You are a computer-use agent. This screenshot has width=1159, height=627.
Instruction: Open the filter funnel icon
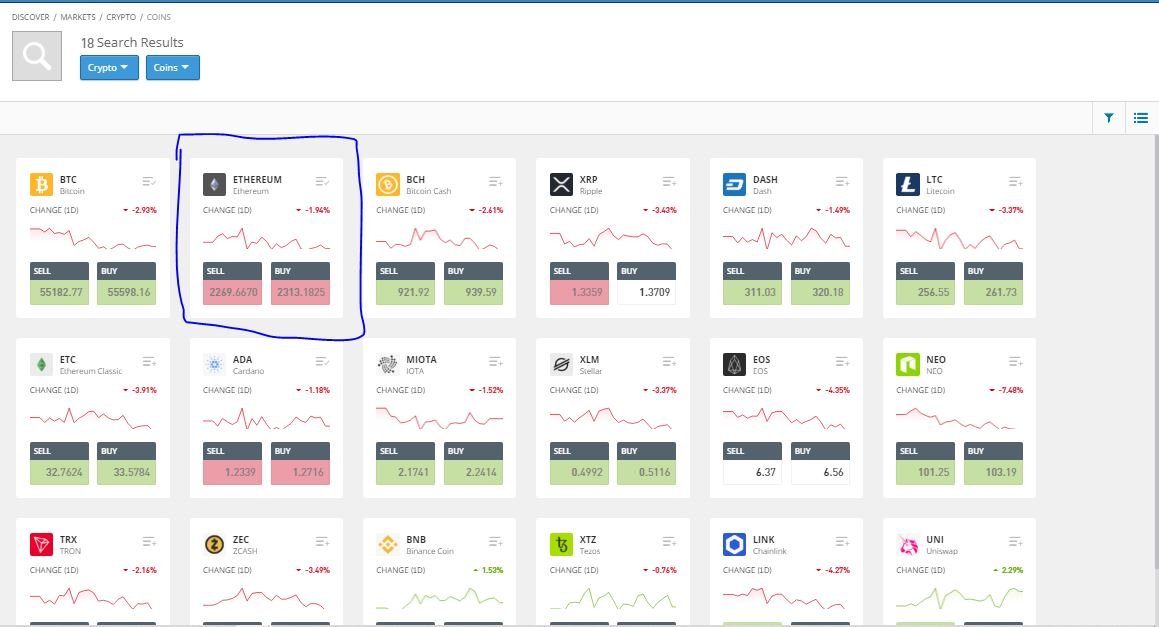coord(1109,118)
